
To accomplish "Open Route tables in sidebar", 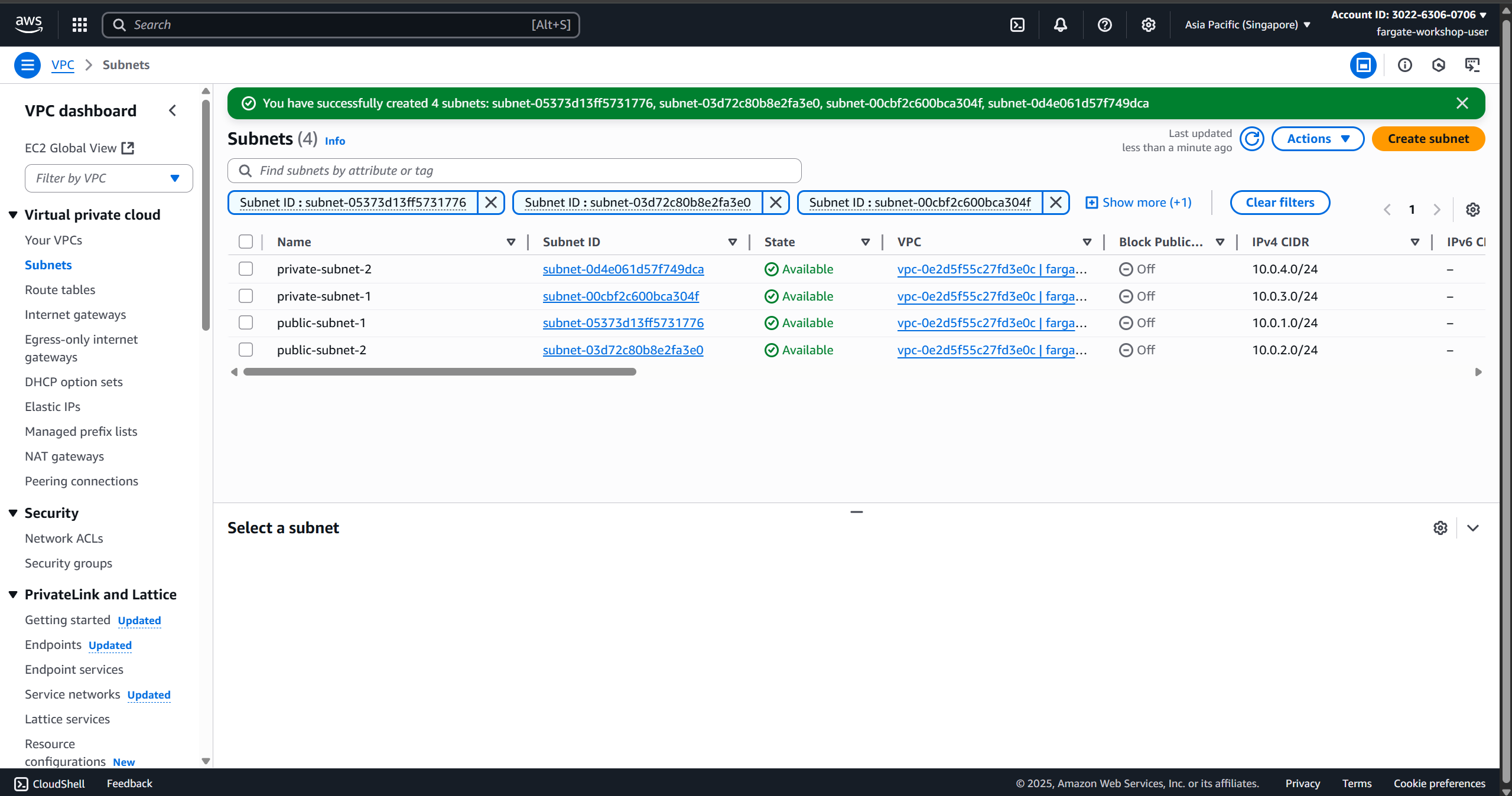I will click(60, 290).
